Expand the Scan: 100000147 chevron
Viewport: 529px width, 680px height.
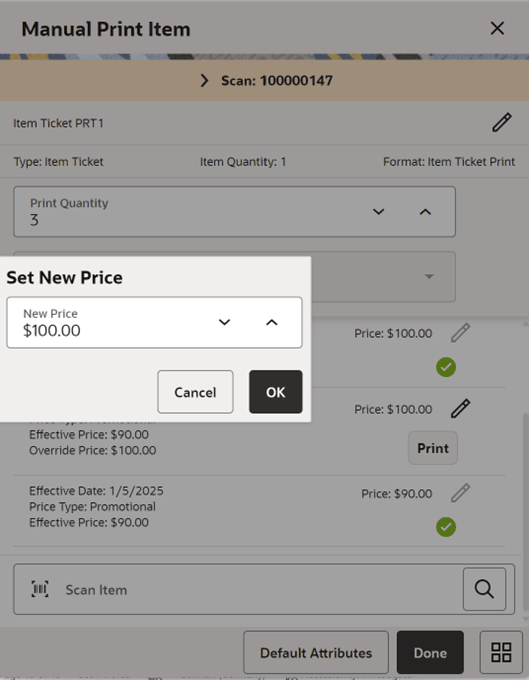click(204, 80)
